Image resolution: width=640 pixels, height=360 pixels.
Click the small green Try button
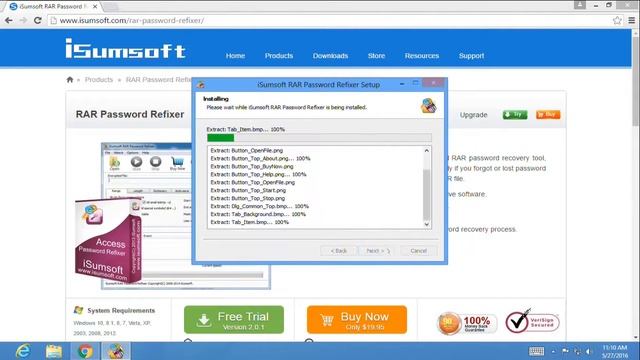click(x=515, y=115)
